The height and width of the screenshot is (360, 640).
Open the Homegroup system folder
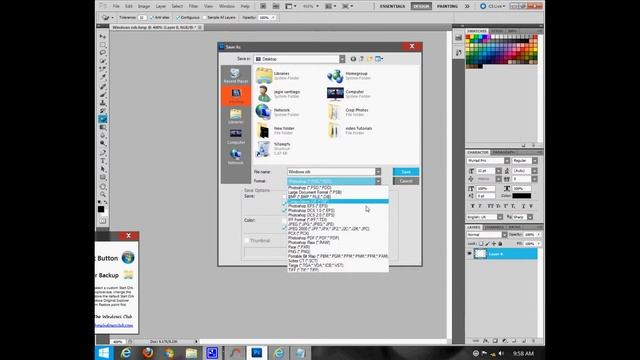click(x=349, y=76)
